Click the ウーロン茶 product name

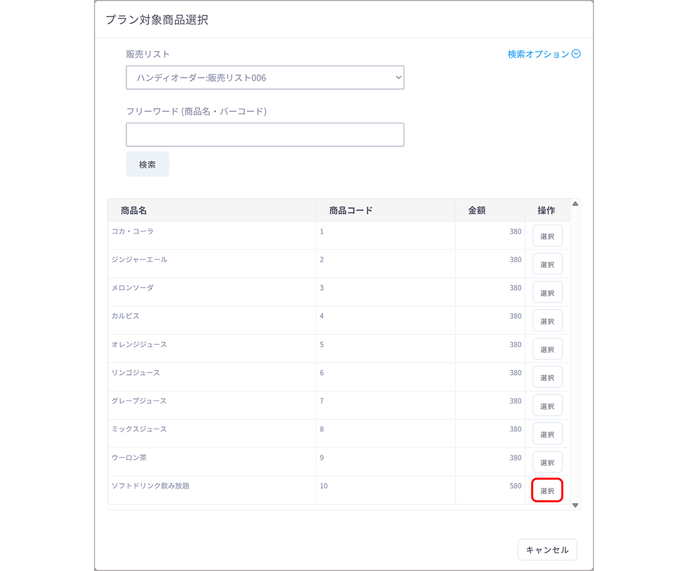point(129,458)
